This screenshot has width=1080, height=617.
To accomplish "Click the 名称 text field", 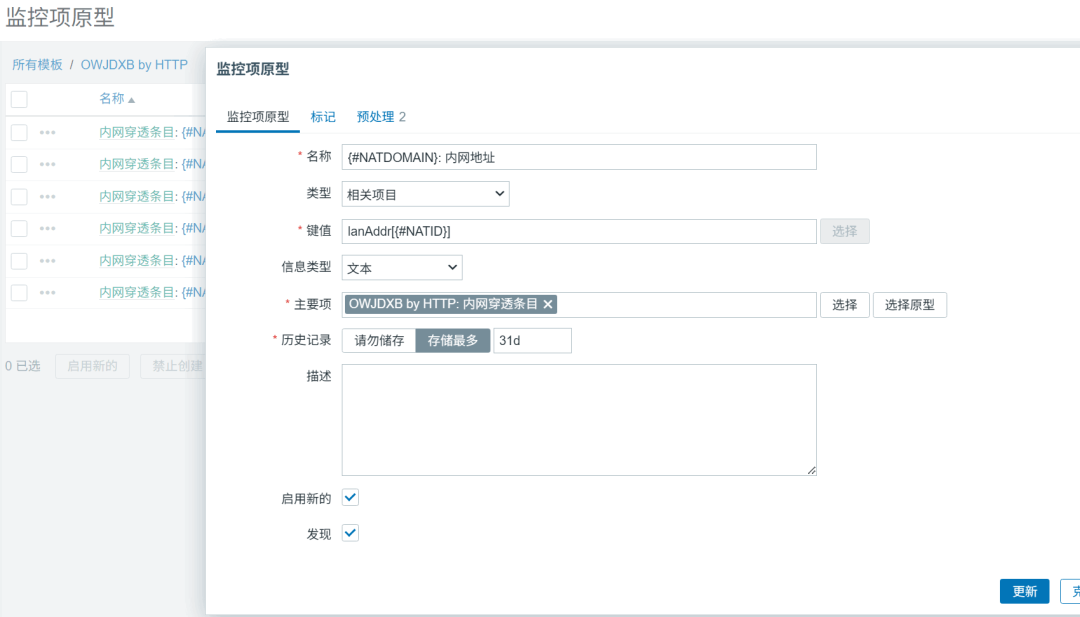I will 578,157.
